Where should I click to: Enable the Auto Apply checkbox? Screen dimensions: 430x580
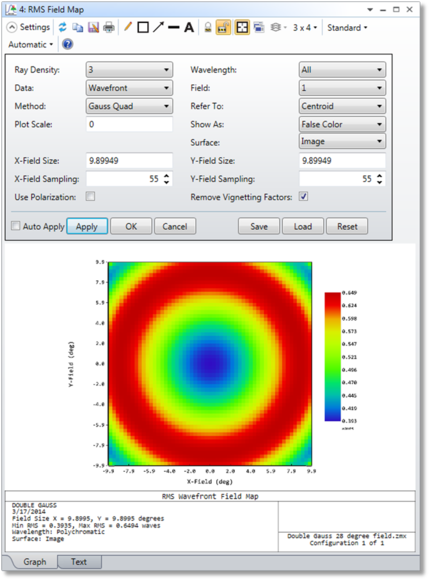click(16, 226)
